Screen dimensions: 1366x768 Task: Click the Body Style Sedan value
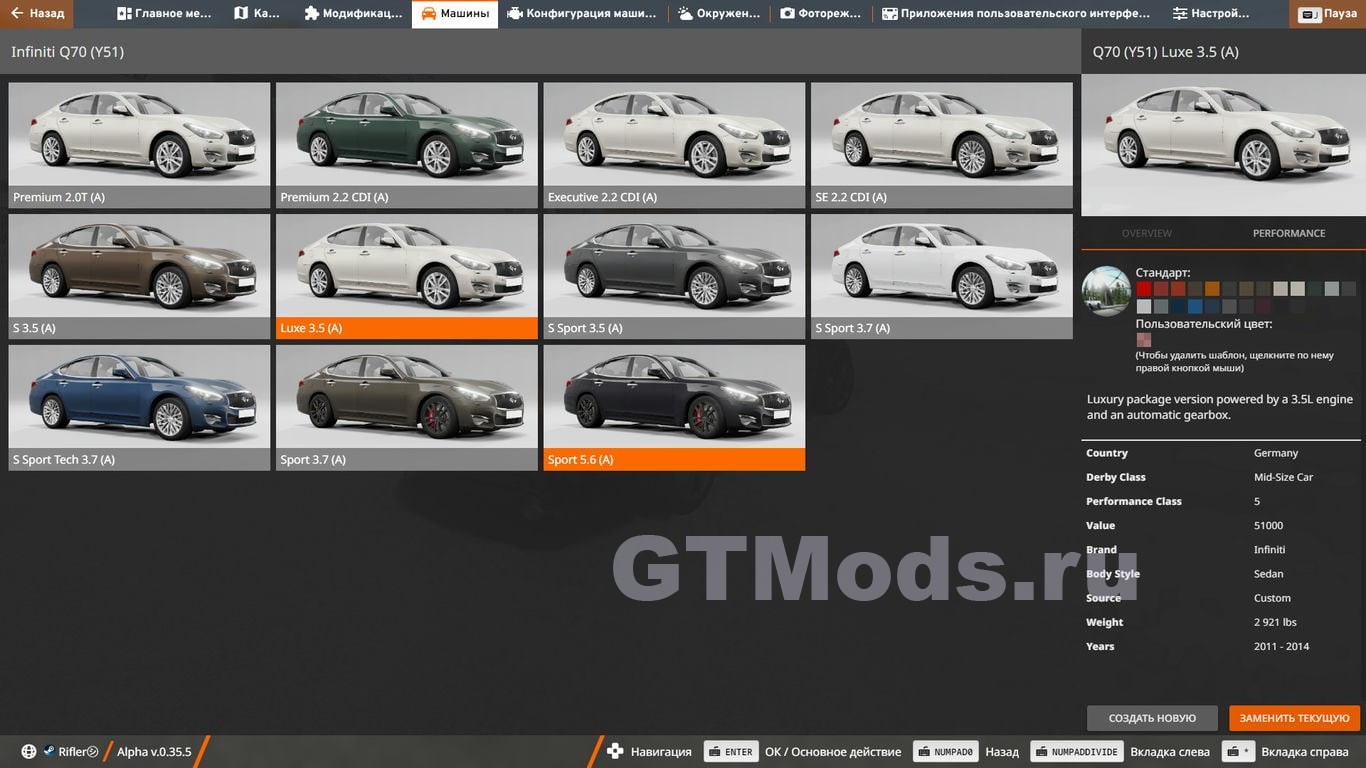tap(1268, 574)
